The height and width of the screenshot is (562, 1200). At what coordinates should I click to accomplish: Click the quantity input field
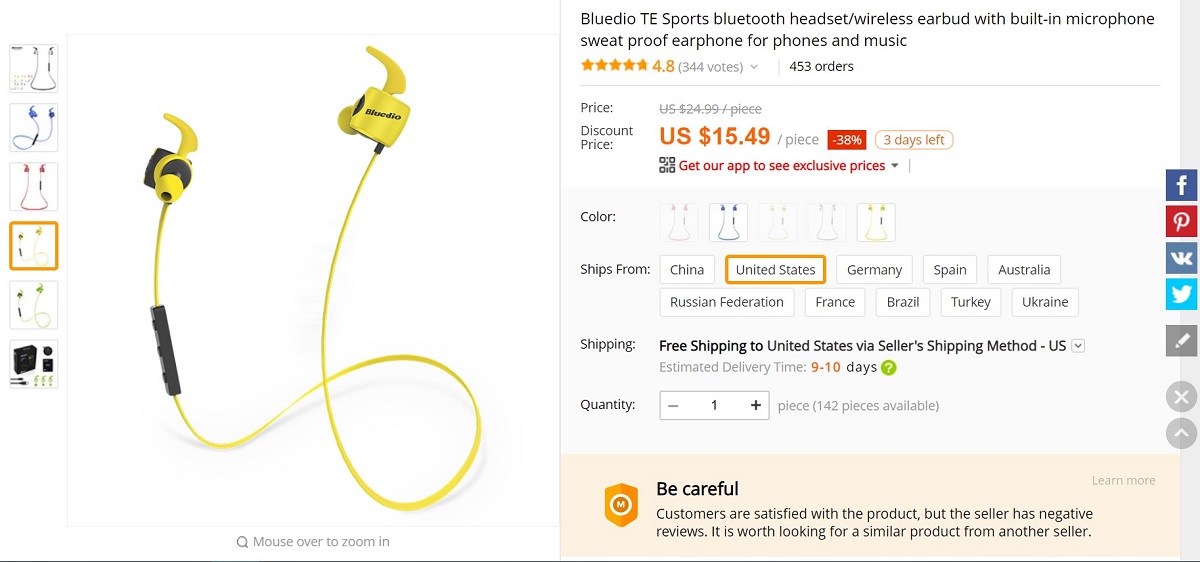(714, 405)
